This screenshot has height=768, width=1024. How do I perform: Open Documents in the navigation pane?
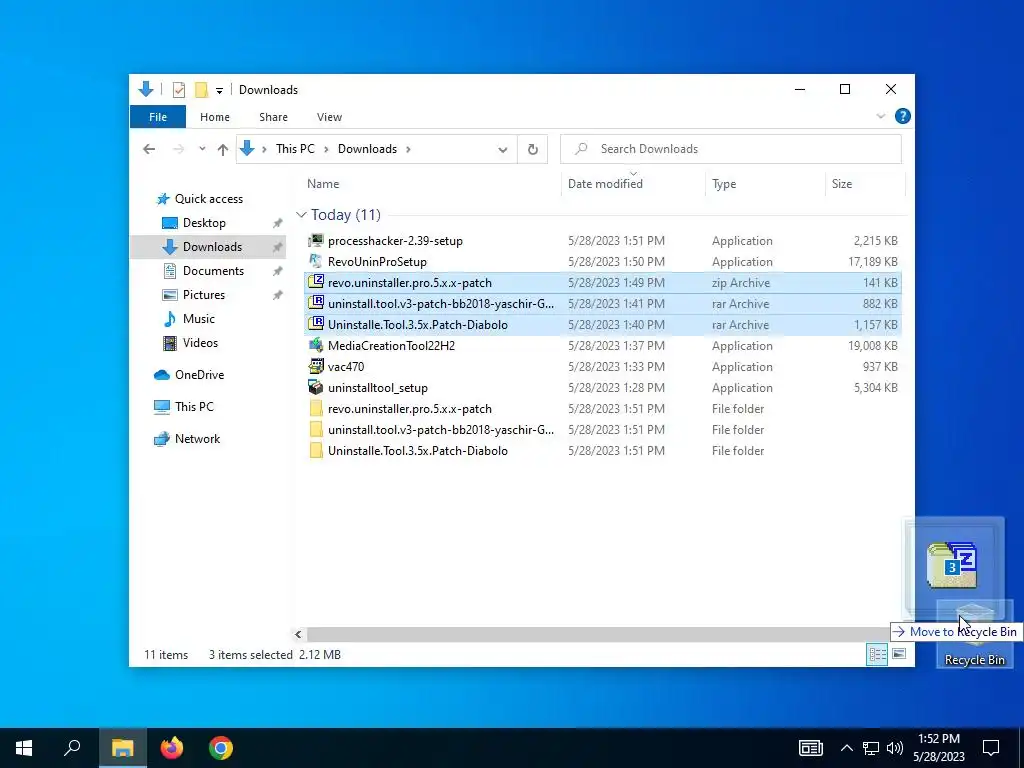click(x=213, y=270)
